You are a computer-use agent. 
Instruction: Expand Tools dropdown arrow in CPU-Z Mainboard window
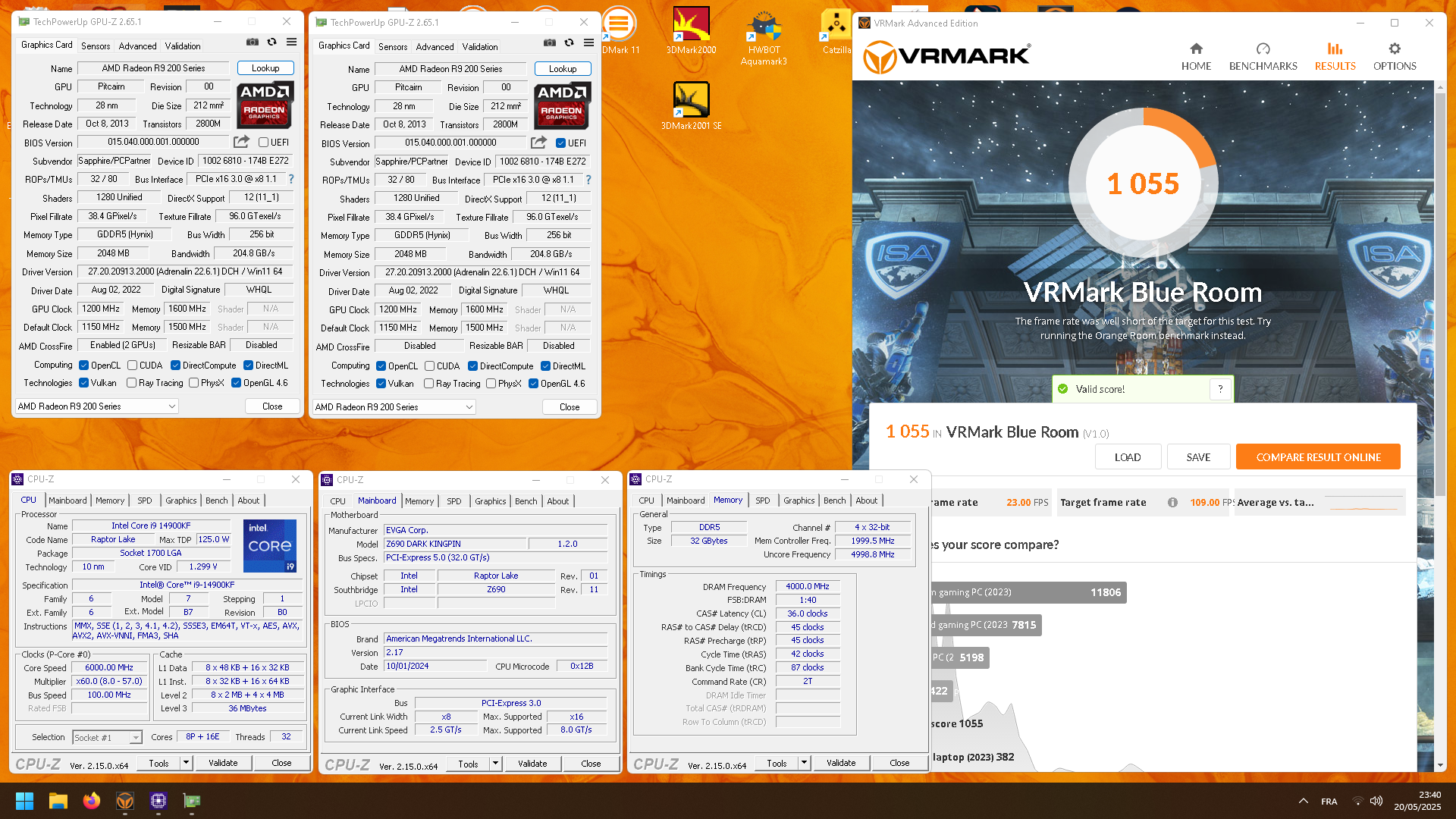pos(495,764)
